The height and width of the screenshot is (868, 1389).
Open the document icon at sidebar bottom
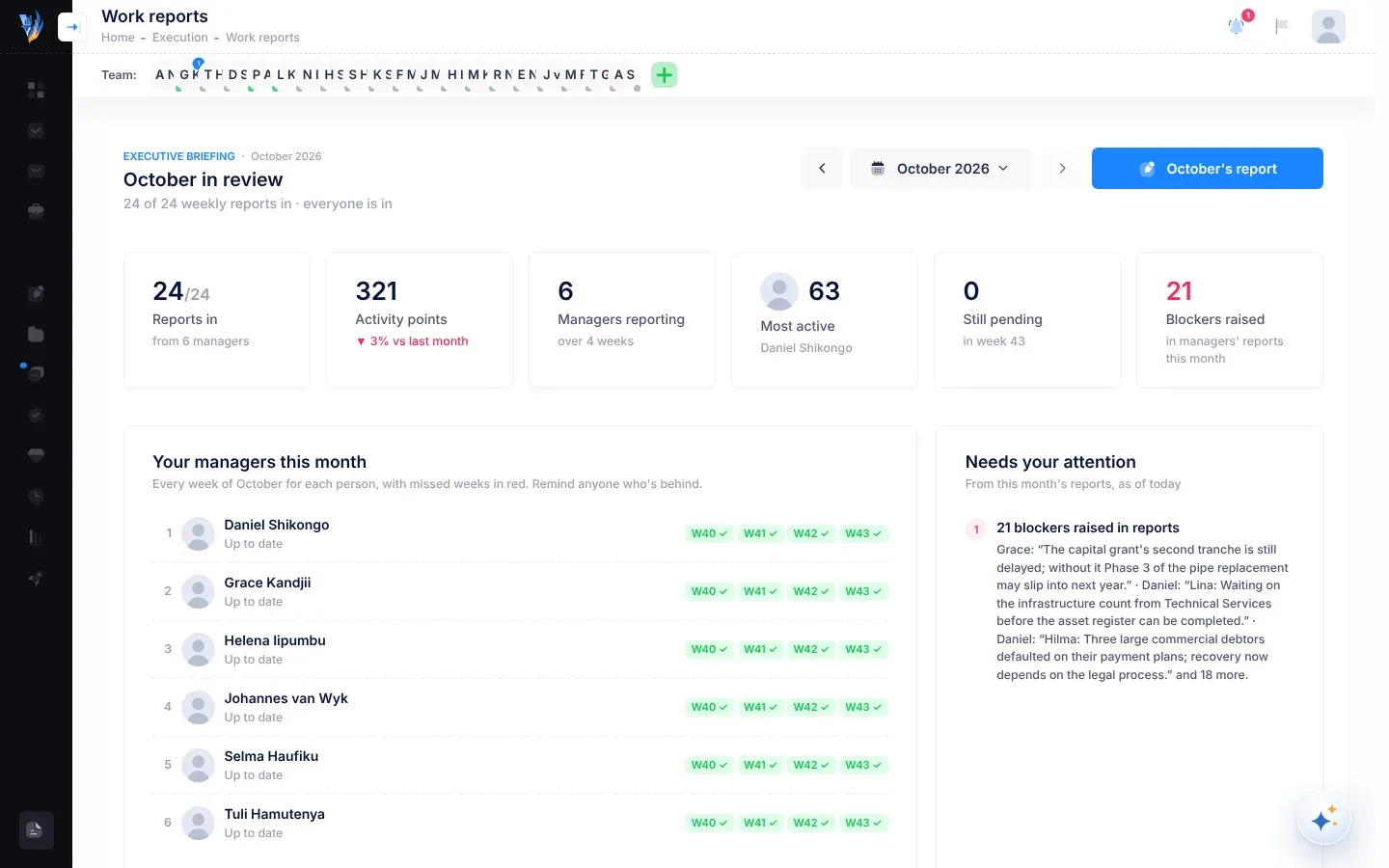coord(36,829)
